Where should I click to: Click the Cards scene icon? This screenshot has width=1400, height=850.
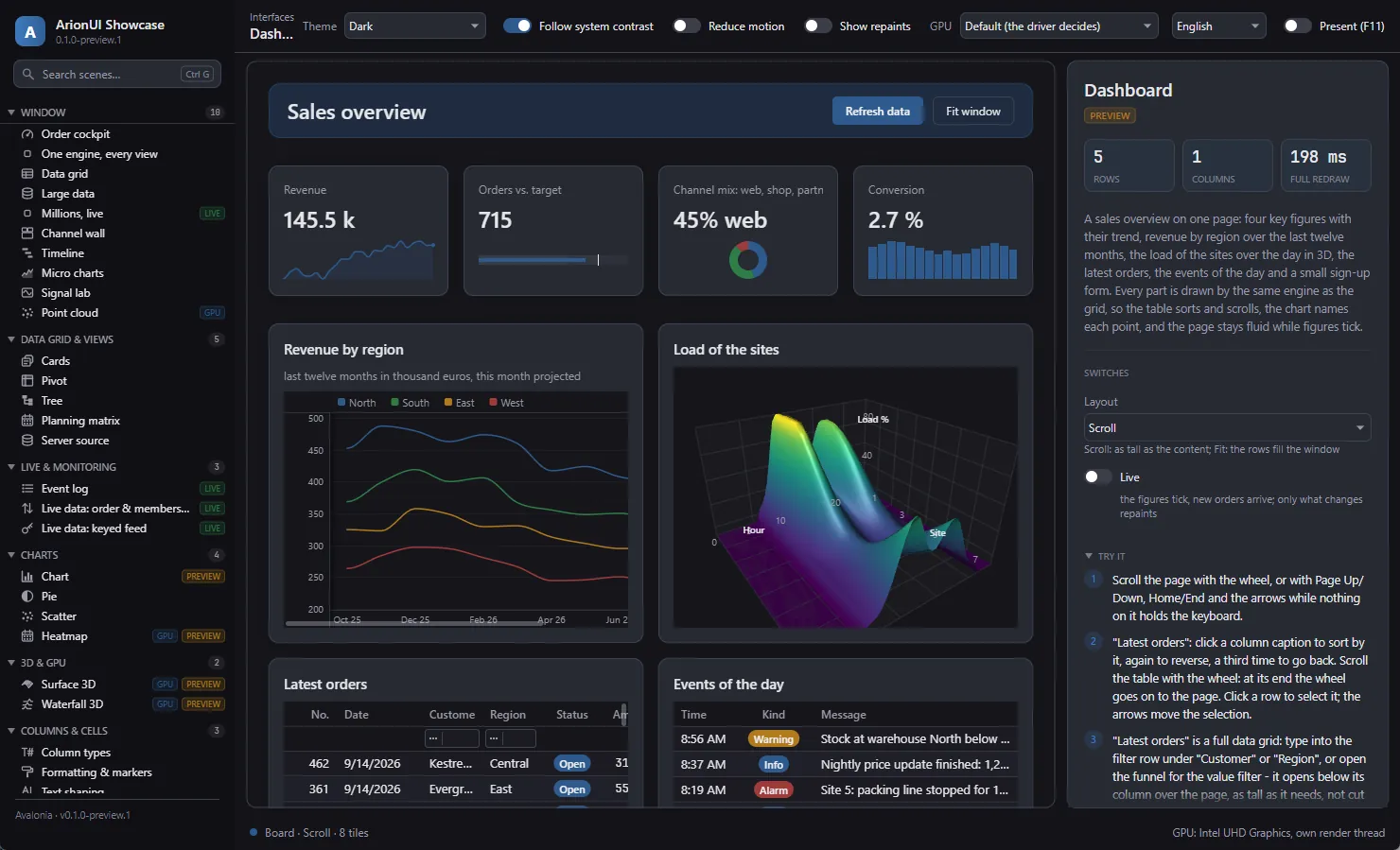(x=27, y=361)
